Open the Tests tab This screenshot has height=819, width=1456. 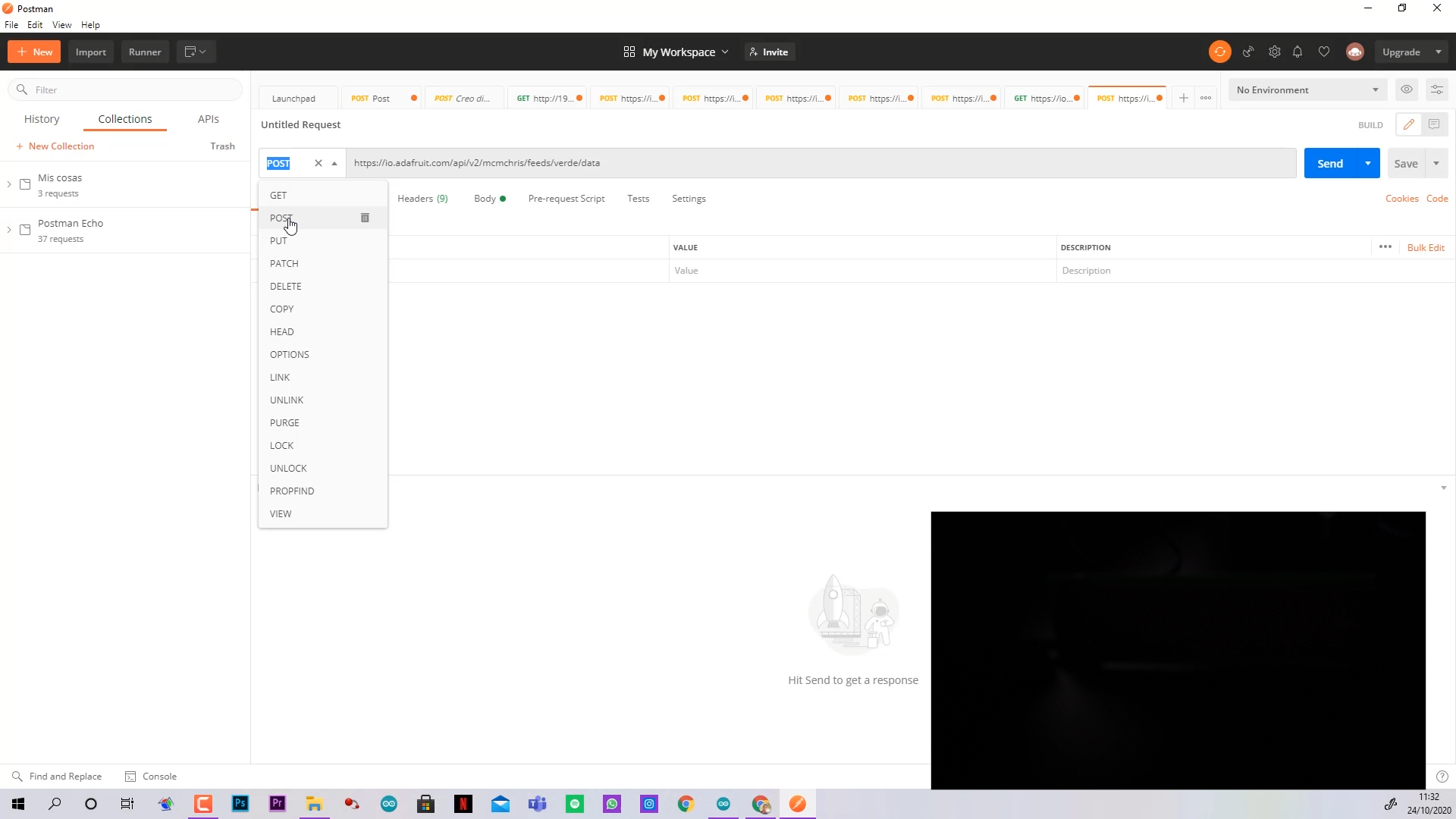coord(638,199)
